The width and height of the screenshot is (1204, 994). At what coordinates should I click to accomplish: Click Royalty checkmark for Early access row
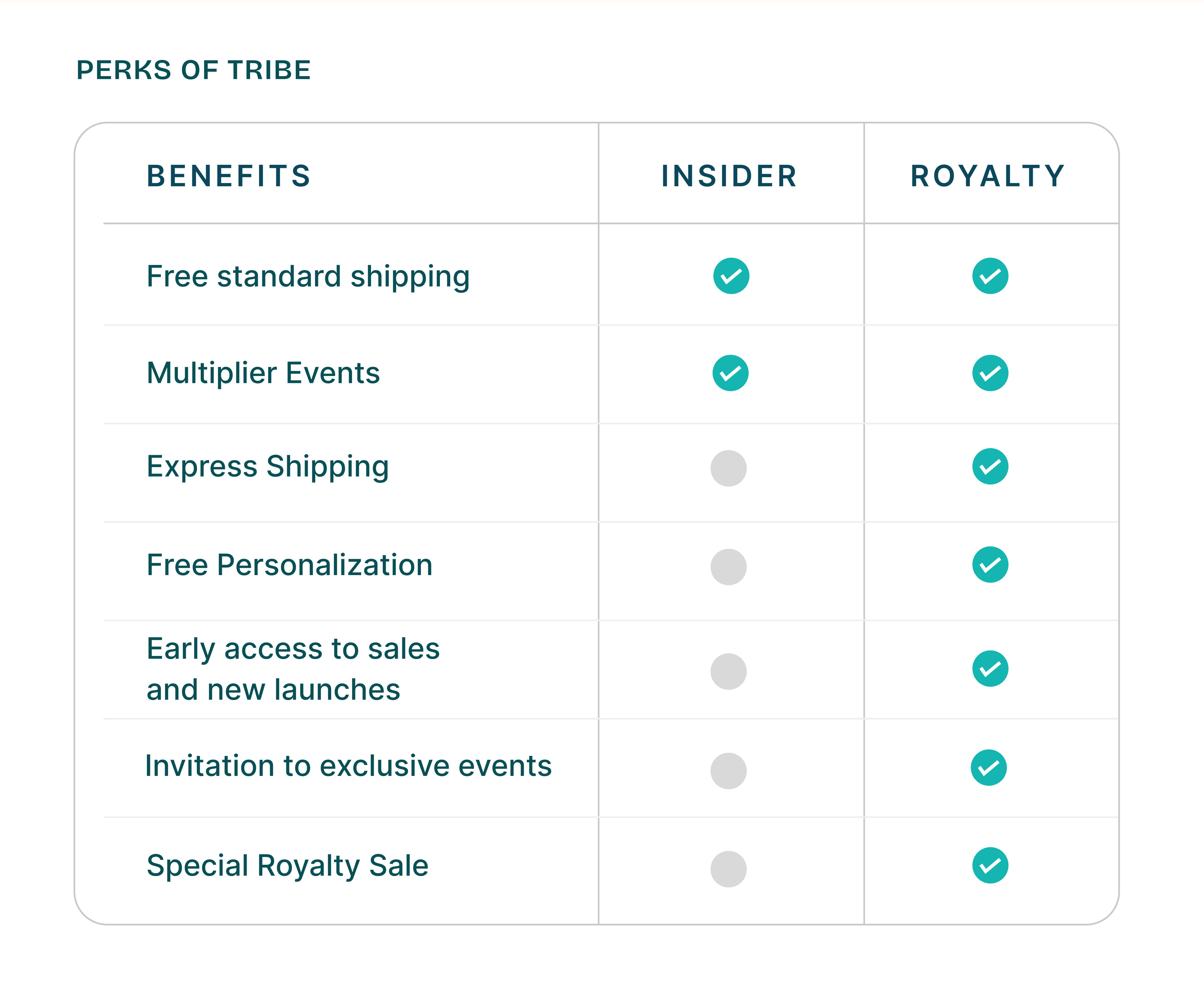[990, 668]
